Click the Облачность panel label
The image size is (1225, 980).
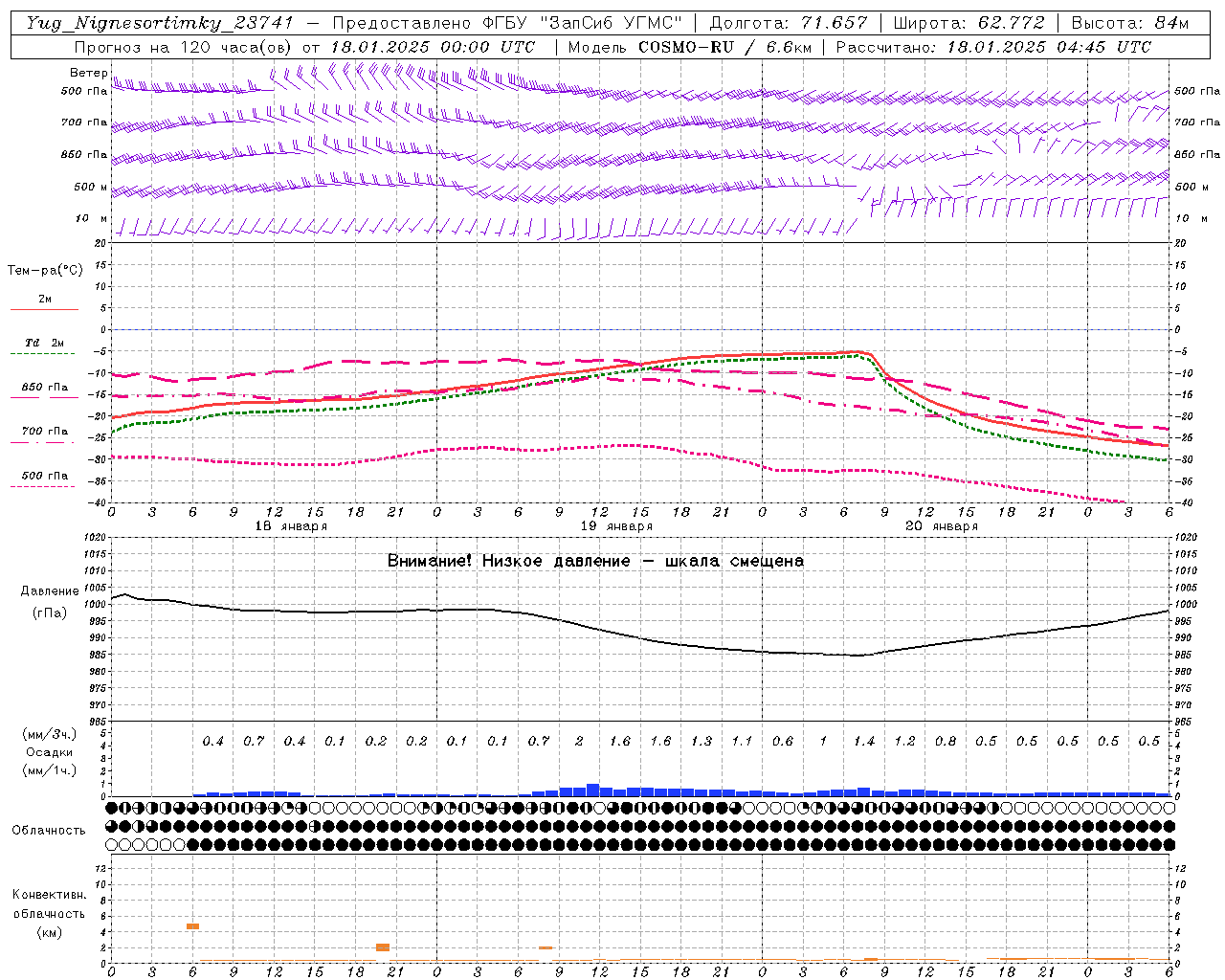49,831
